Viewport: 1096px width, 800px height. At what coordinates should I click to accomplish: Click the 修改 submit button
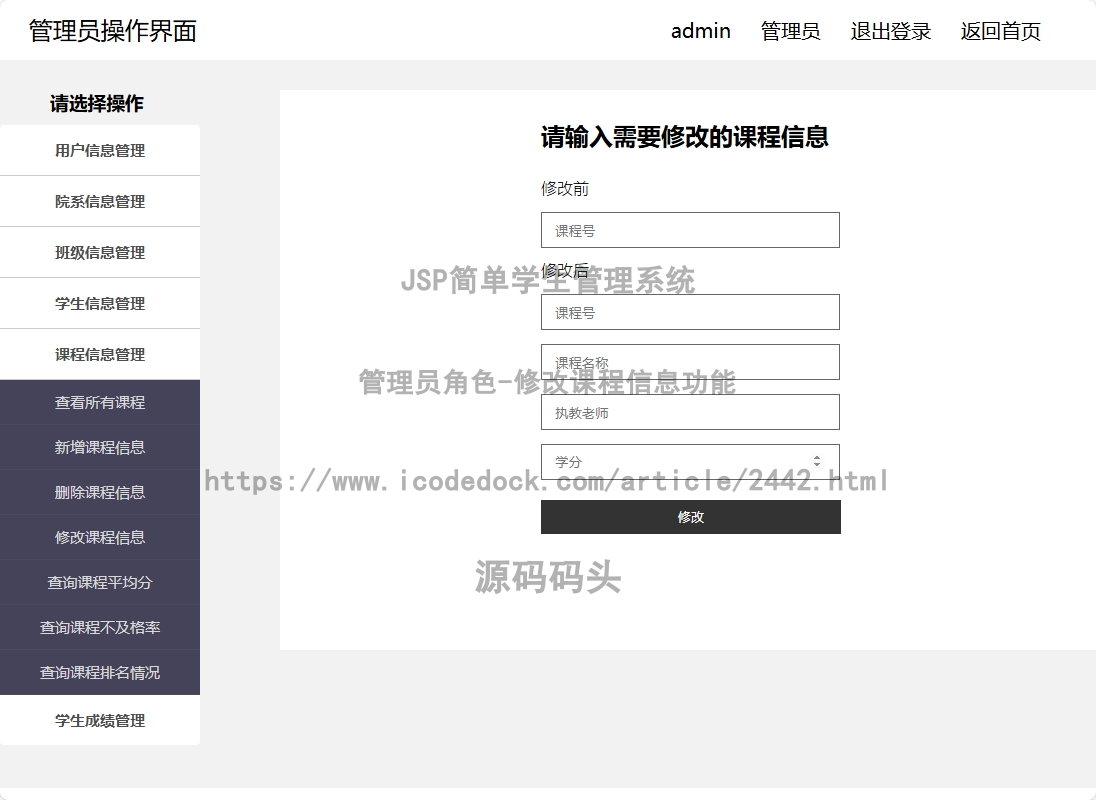click(x=691, y=517)
